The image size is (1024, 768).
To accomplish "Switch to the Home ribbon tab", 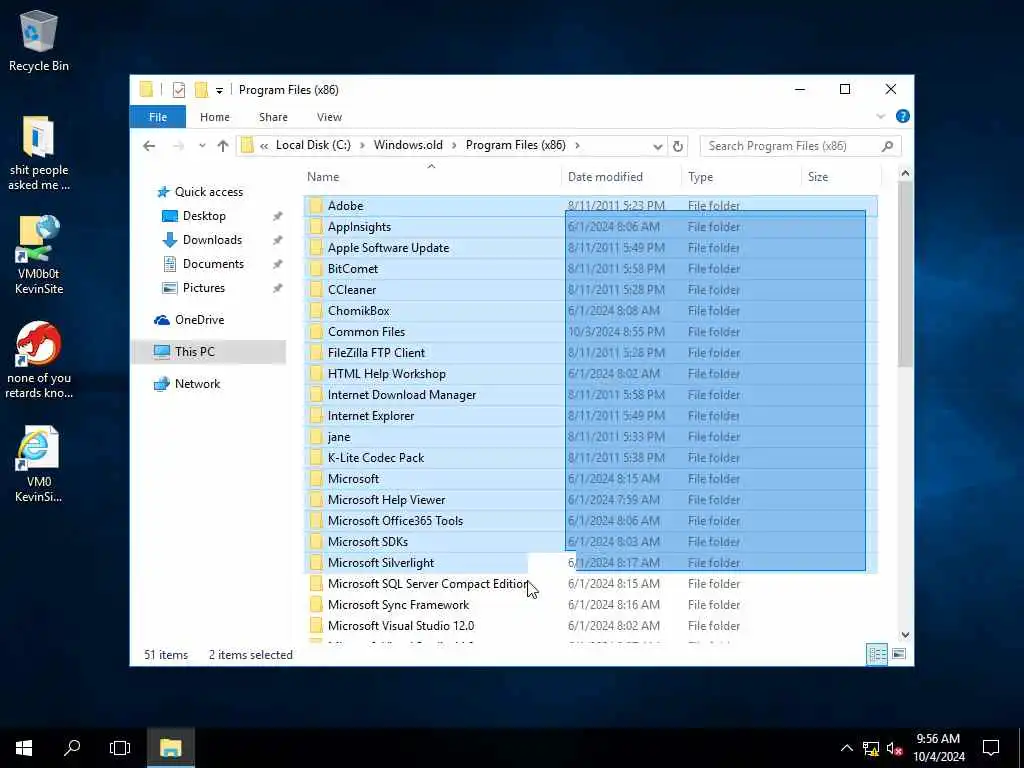I will [215, 117].
